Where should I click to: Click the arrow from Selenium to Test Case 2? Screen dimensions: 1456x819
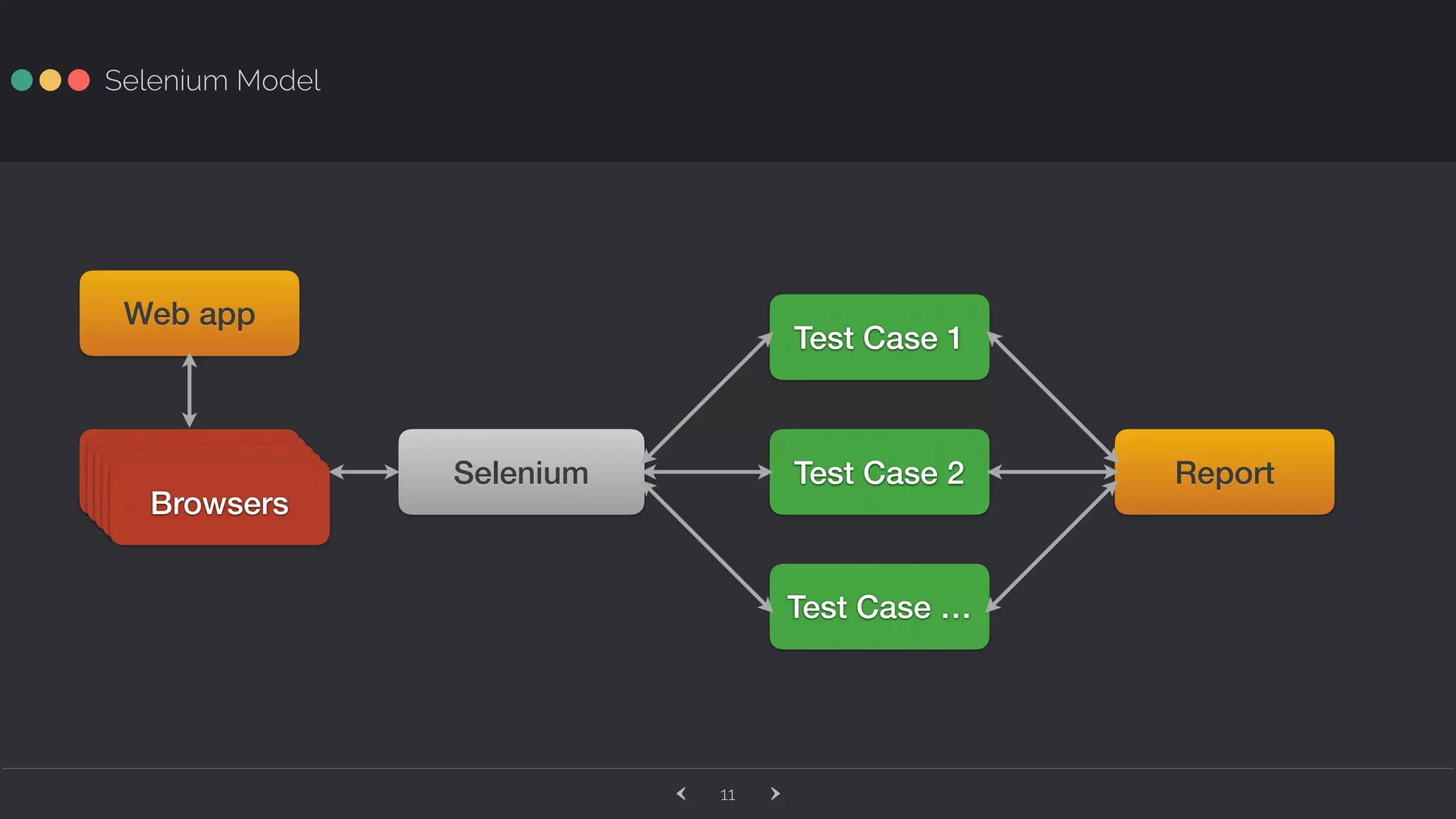(707, 471)
